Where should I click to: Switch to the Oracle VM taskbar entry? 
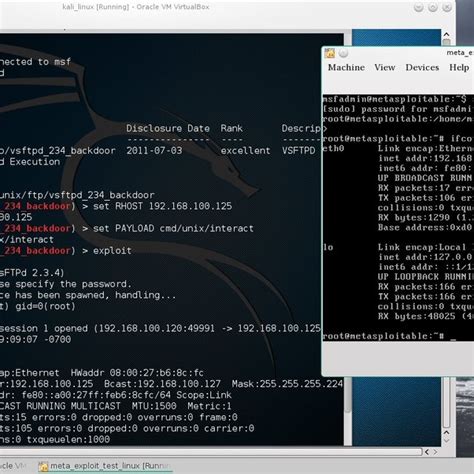click(13, 466)
